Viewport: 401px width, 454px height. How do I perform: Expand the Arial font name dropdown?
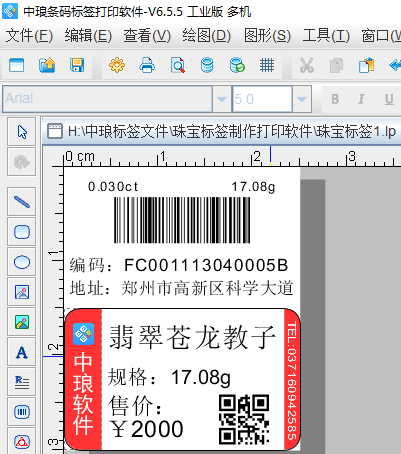pos(222,99)
